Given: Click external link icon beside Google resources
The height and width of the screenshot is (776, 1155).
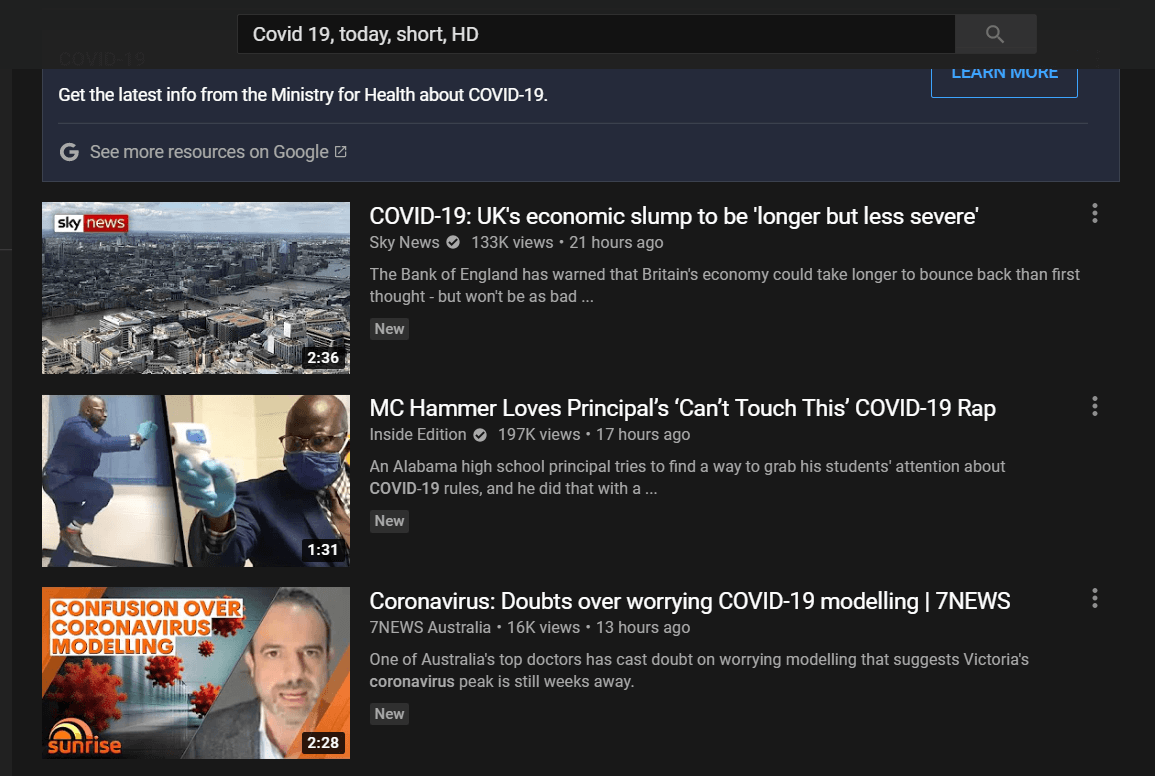Looking at the screenshot, I should click(340, 151).
